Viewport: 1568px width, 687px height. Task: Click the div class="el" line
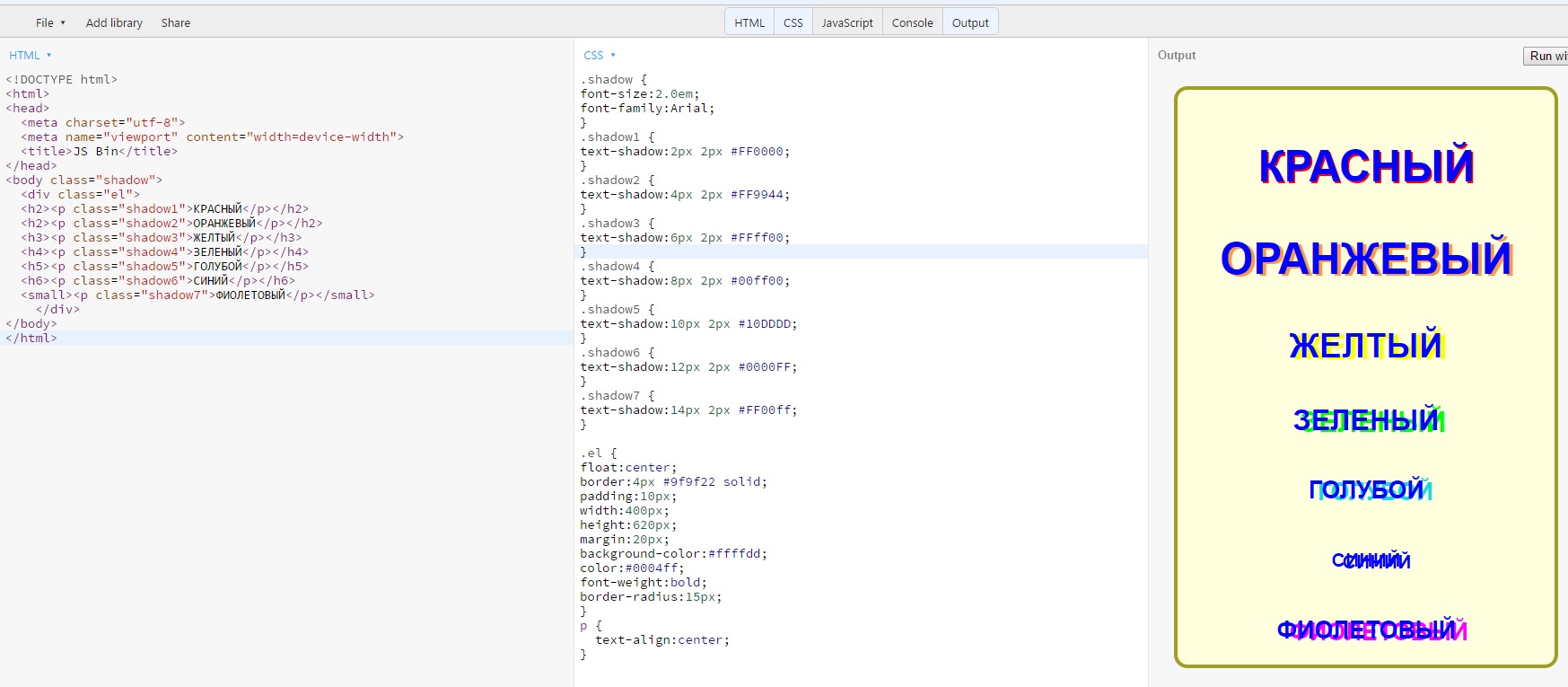click(x=80, y=194)
